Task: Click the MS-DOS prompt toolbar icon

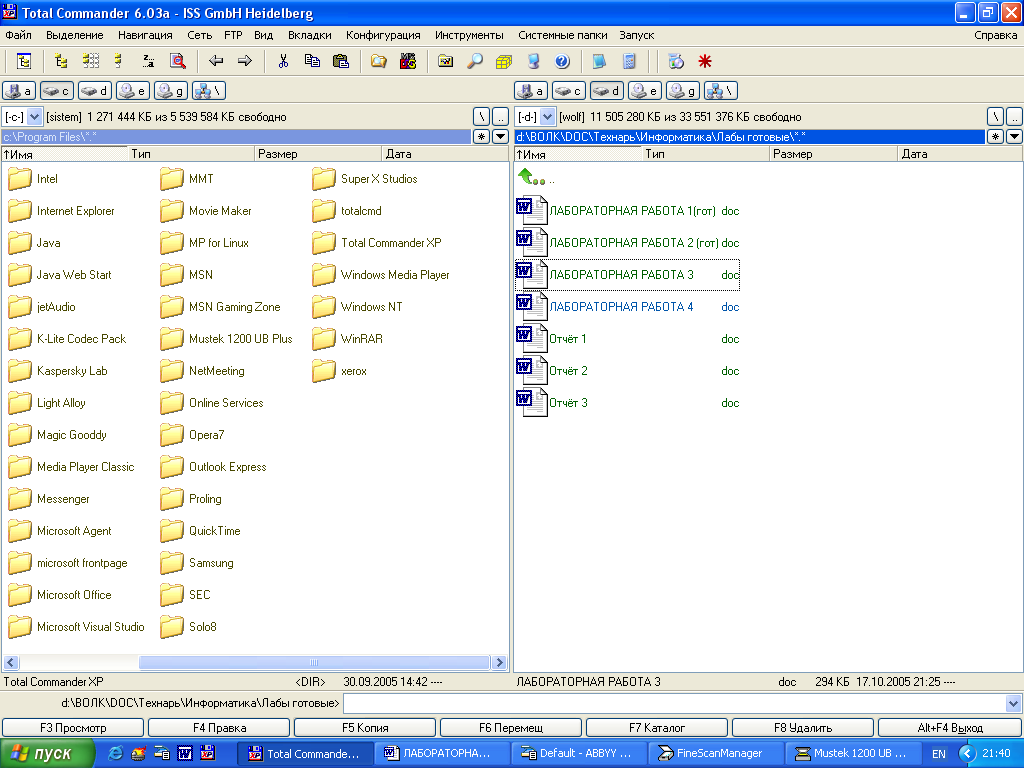Action: coord(408,61)
